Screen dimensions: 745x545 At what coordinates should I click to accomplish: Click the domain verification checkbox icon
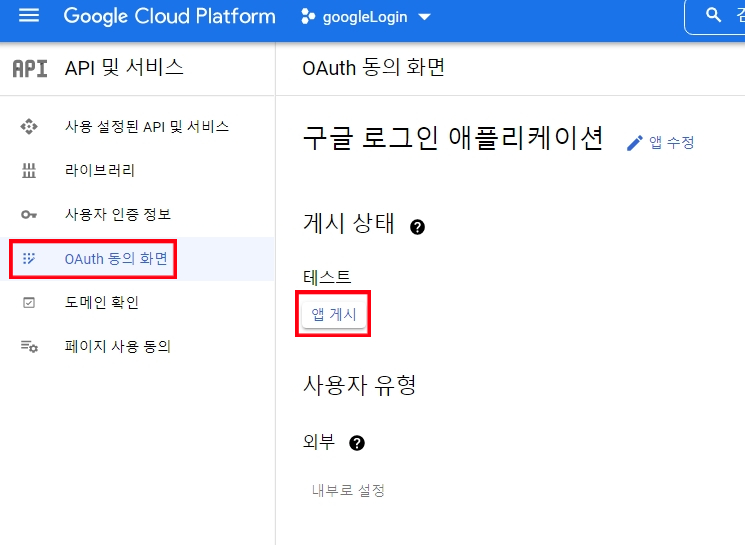tap(29, 302)
